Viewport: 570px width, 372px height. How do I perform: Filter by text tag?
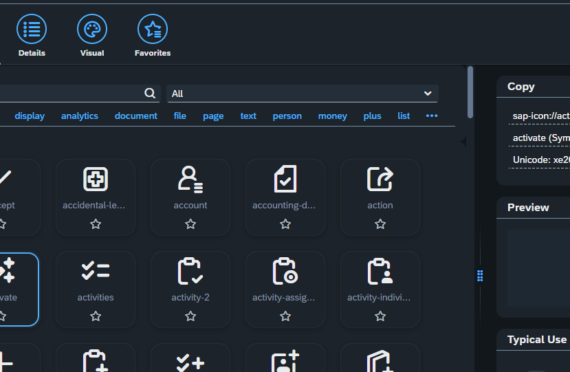[248, 116]
